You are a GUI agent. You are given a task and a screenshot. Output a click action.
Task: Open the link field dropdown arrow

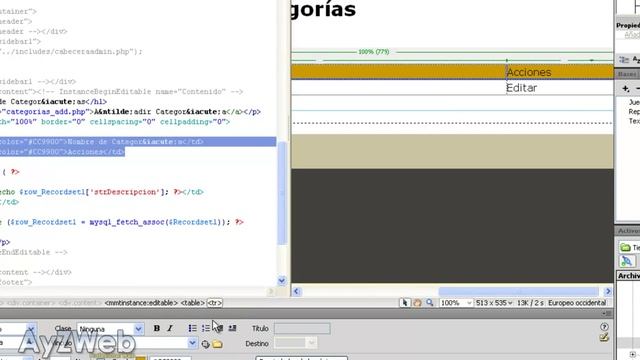(x=192, y=343)
